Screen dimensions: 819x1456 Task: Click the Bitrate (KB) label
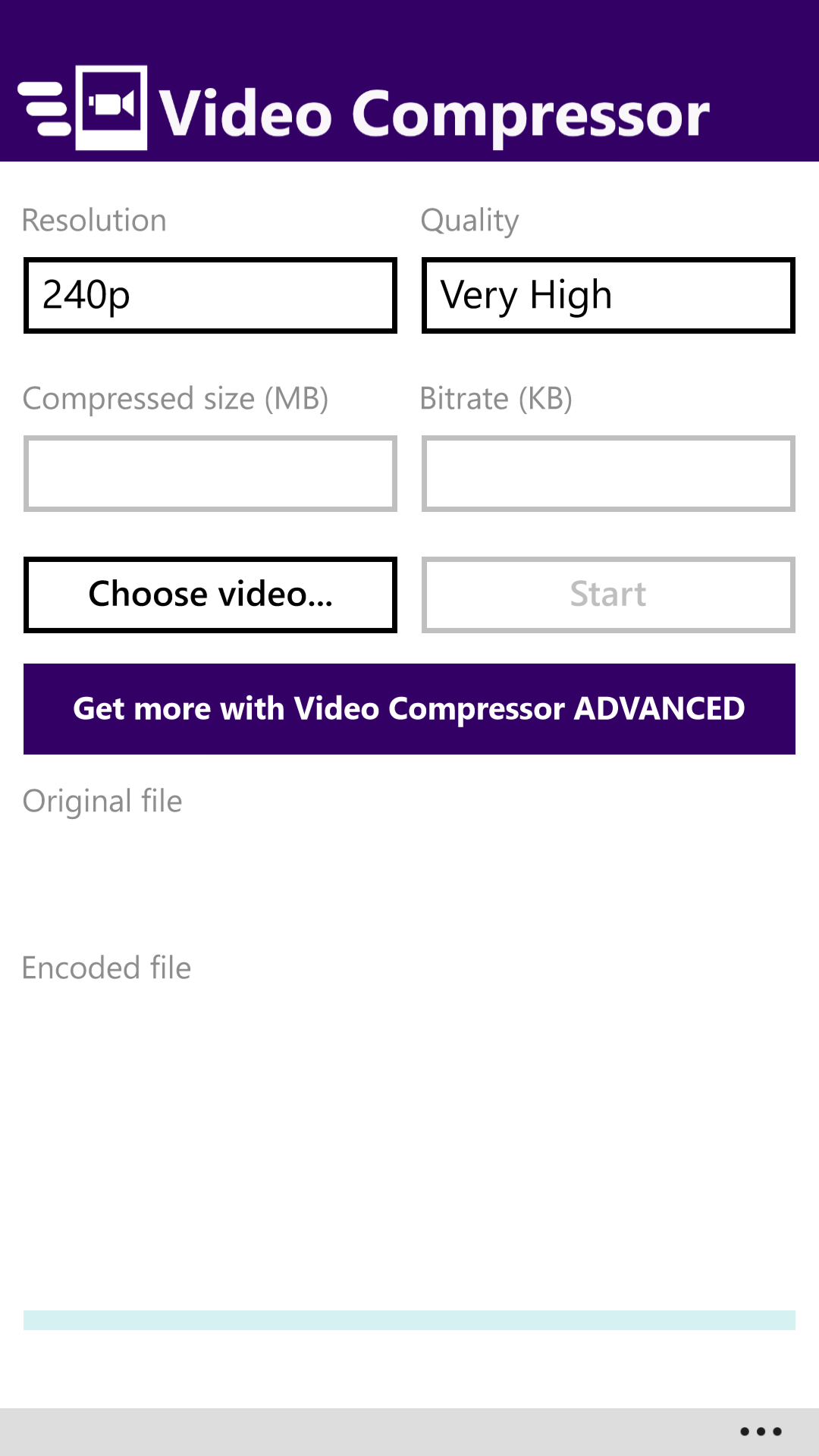pyautogui.click(x=496, y=399)
